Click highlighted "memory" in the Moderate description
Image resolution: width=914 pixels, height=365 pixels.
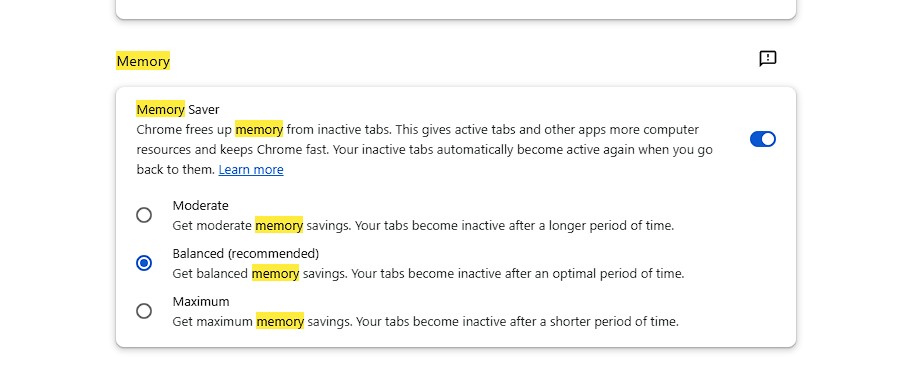[x=279, y=226]
